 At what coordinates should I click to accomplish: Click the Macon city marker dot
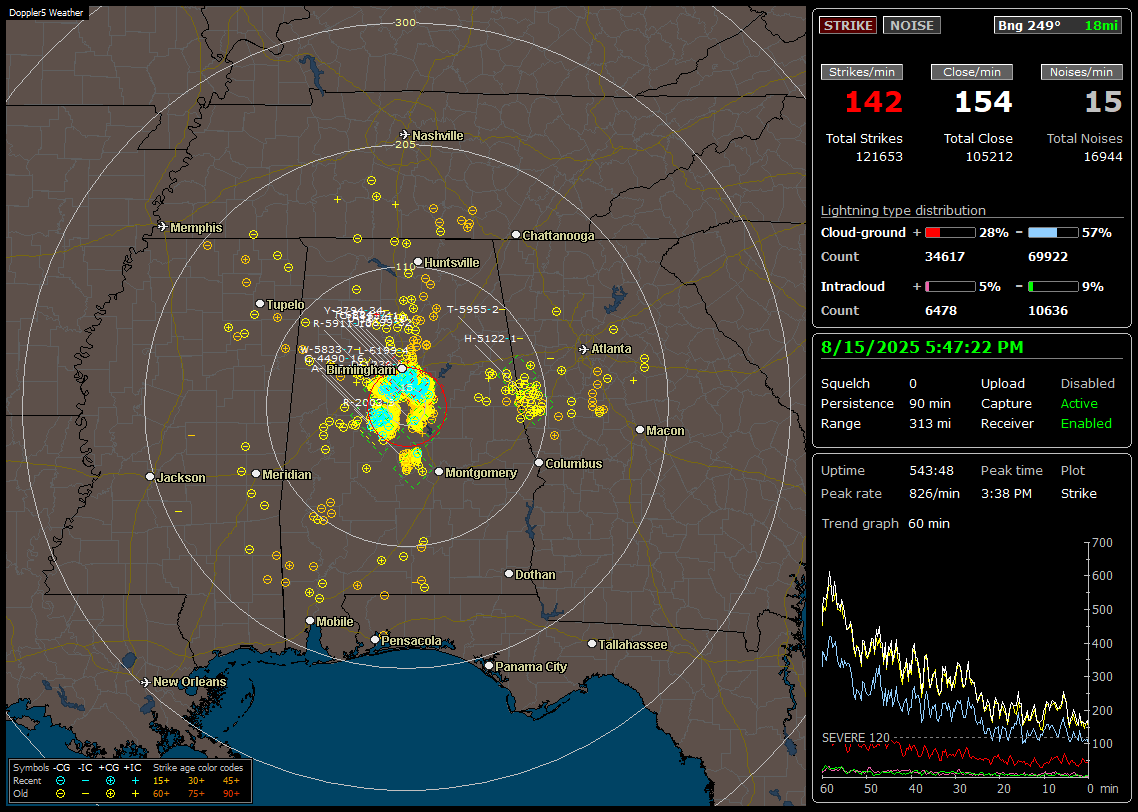tap(640, 430)
